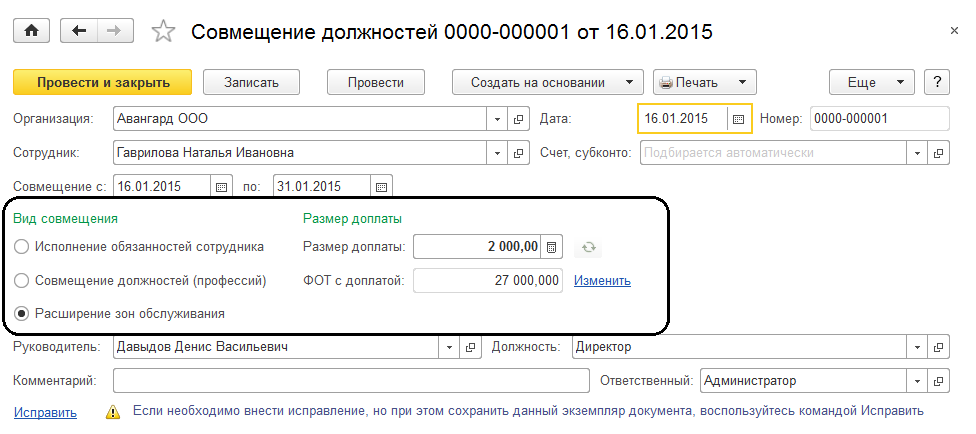This screenshot has height=434, width=976.
Task: Expand the Руководитель dropdown list
Action: (x=447, y=348)
